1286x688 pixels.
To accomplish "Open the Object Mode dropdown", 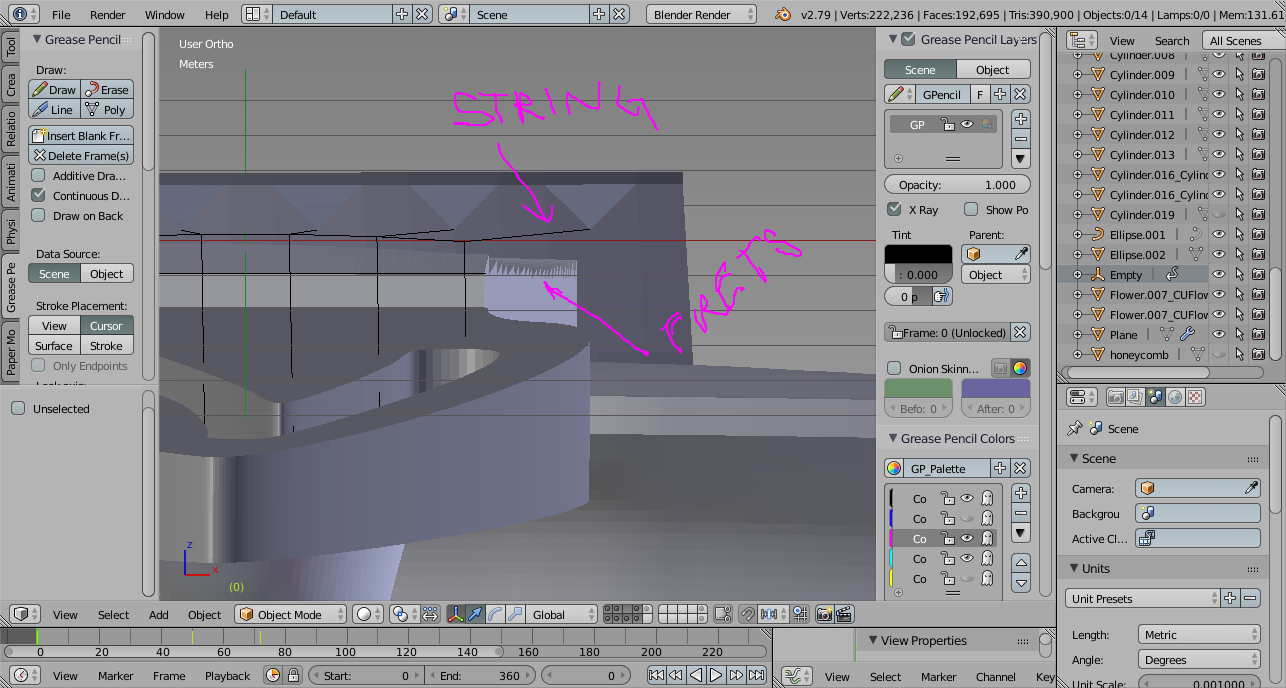I will [291, 614].
